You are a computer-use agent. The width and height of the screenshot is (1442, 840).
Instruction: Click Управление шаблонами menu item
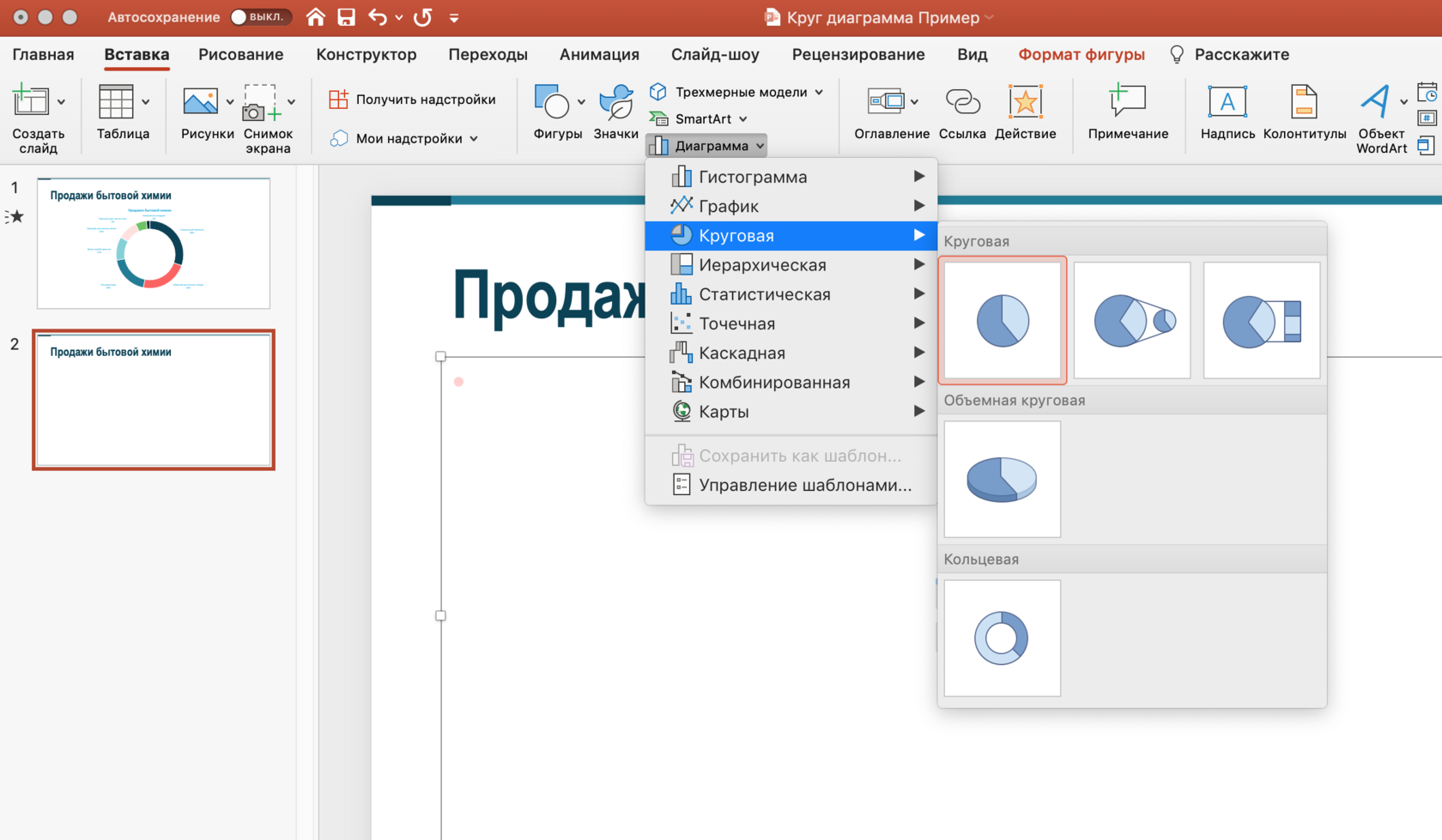791,485
